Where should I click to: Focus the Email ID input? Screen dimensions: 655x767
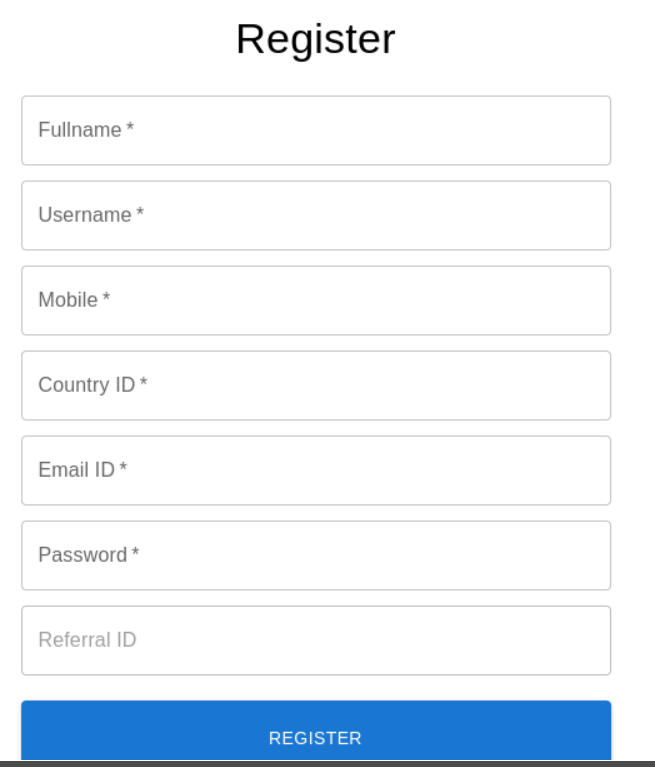[315, 470]
